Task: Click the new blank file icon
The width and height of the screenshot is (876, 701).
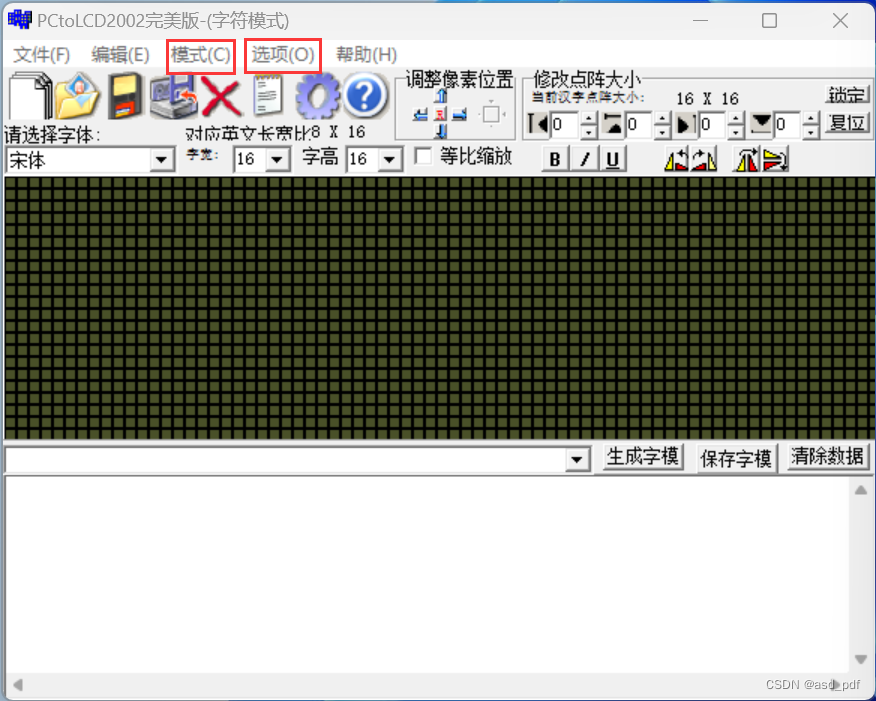Action: (x=30, y=96)
